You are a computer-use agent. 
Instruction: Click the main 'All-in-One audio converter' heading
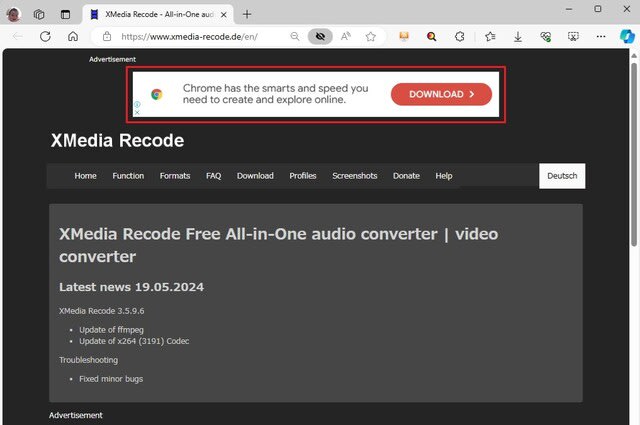tap(278, 245)
